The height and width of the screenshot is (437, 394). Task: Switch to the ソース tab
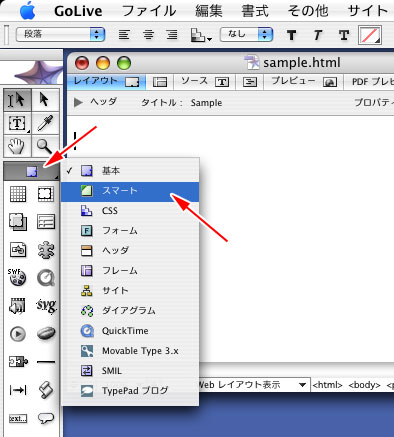tap(204, 82)
